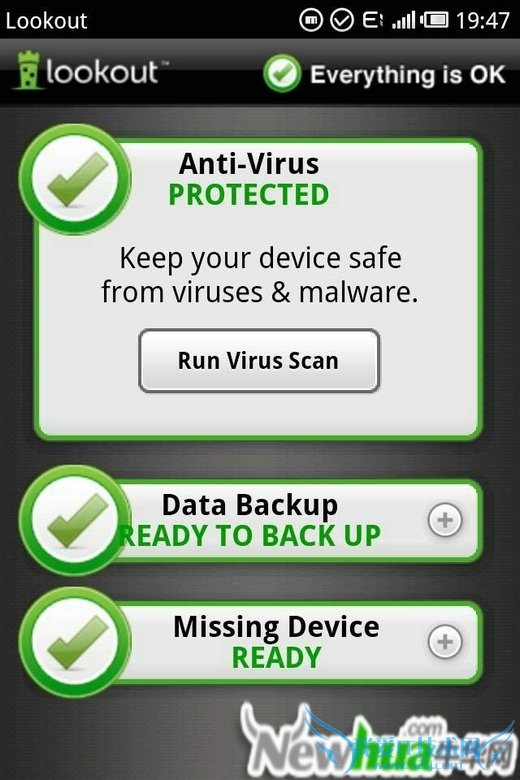Tap the READY TO BACK UP status
This screenshot has height=780, width=520.
coord(250,536)
